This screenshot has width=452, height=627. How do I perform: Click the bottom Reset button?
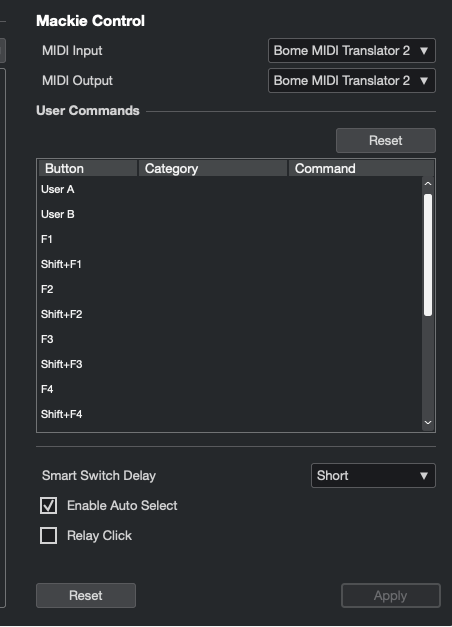point(86,595)
